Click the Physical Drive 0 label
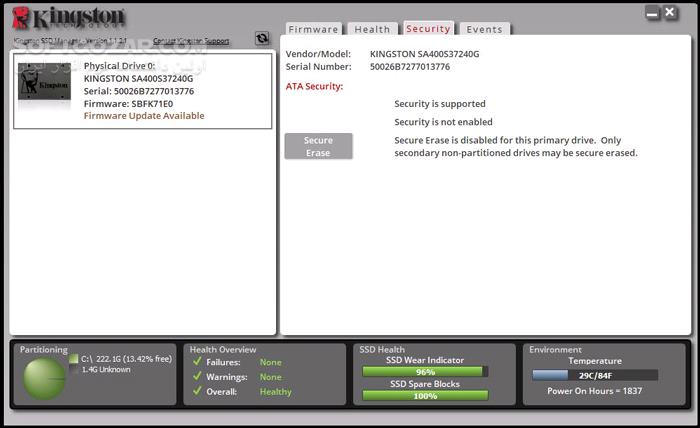Image resolution: width=700 pixels, height=428 pixels. [119, 66]
